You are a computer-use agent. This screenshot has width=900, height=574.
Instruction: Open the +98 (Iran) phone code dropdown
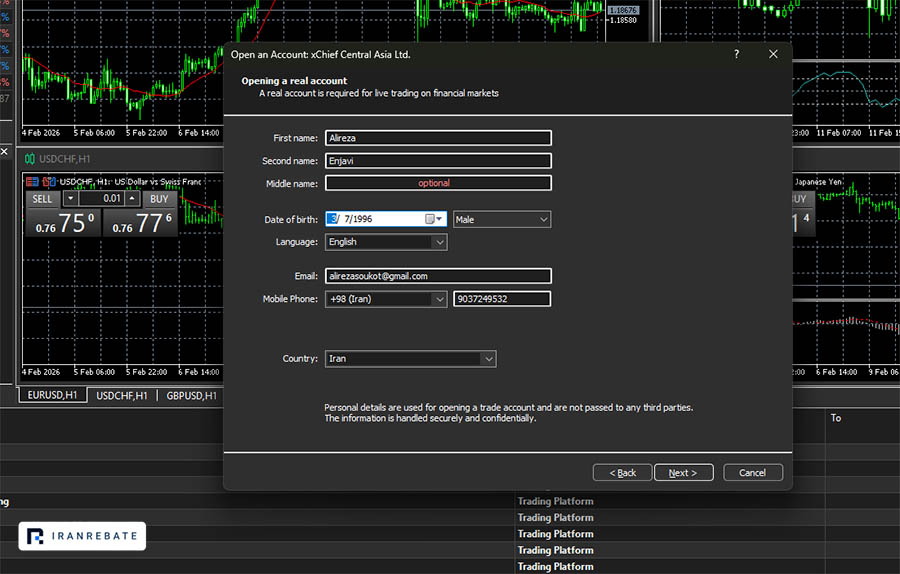(386, 299)
